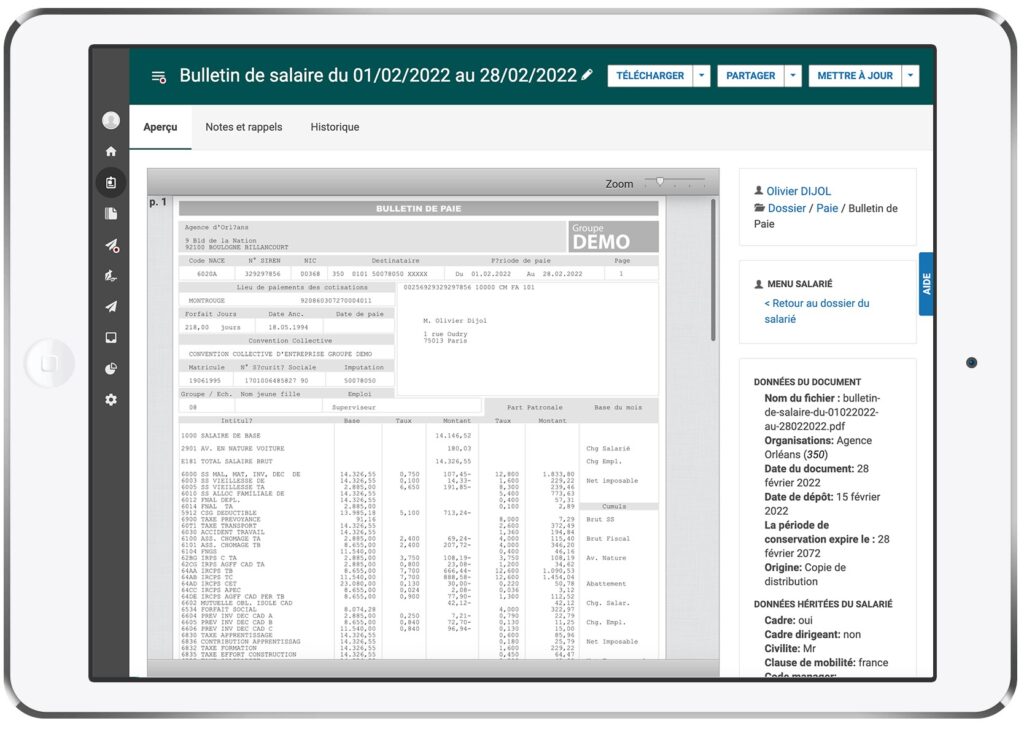Click the Télécharger button

pos(650,76)
